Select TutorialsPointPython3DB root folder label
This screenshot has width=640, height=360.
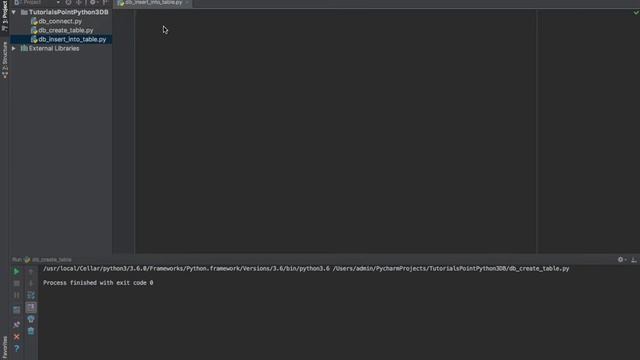[x=69, y=12]
